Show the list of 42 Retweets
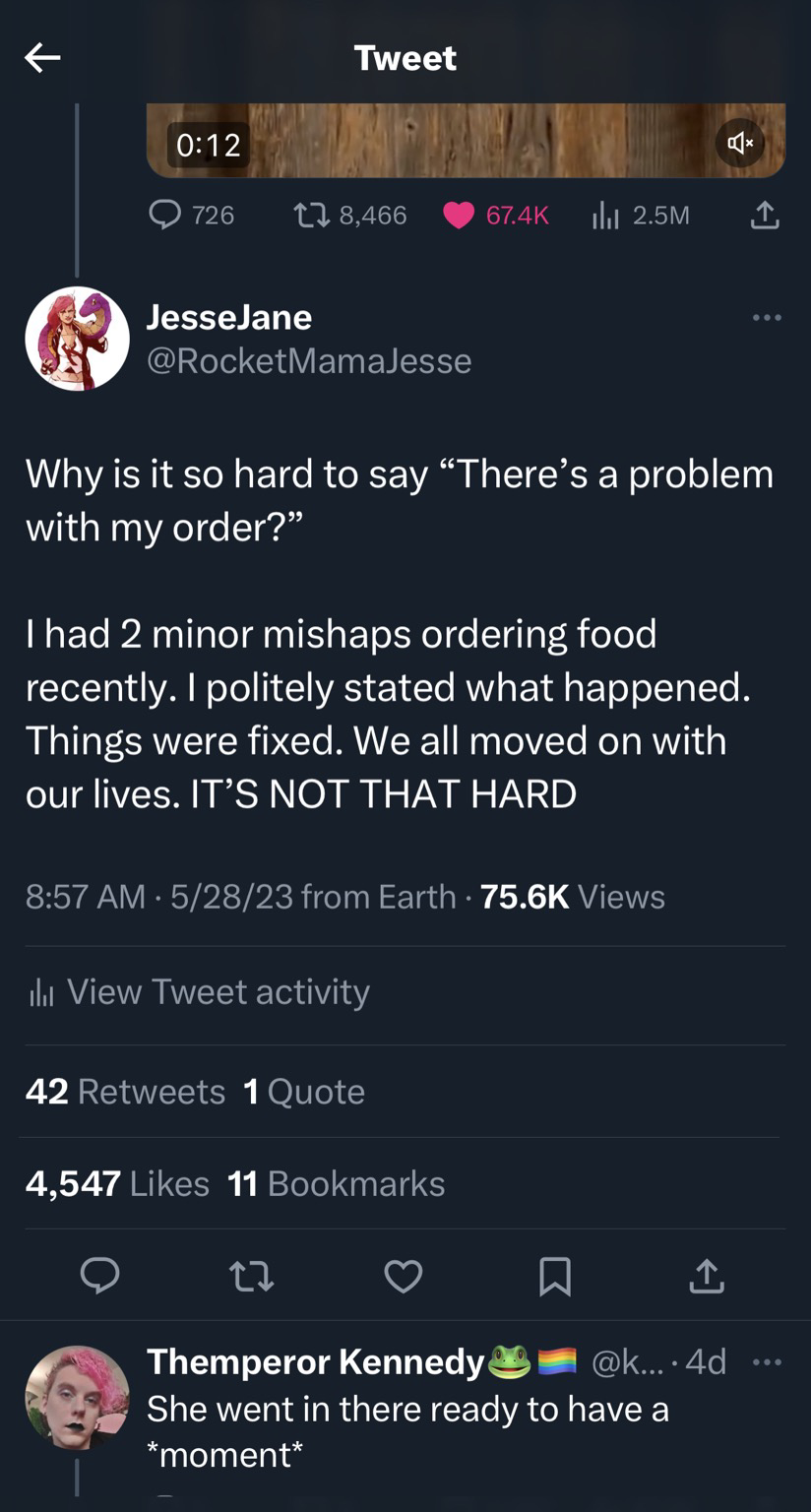This screenshot has height=1512, width=811. [x=126, y=1092]
